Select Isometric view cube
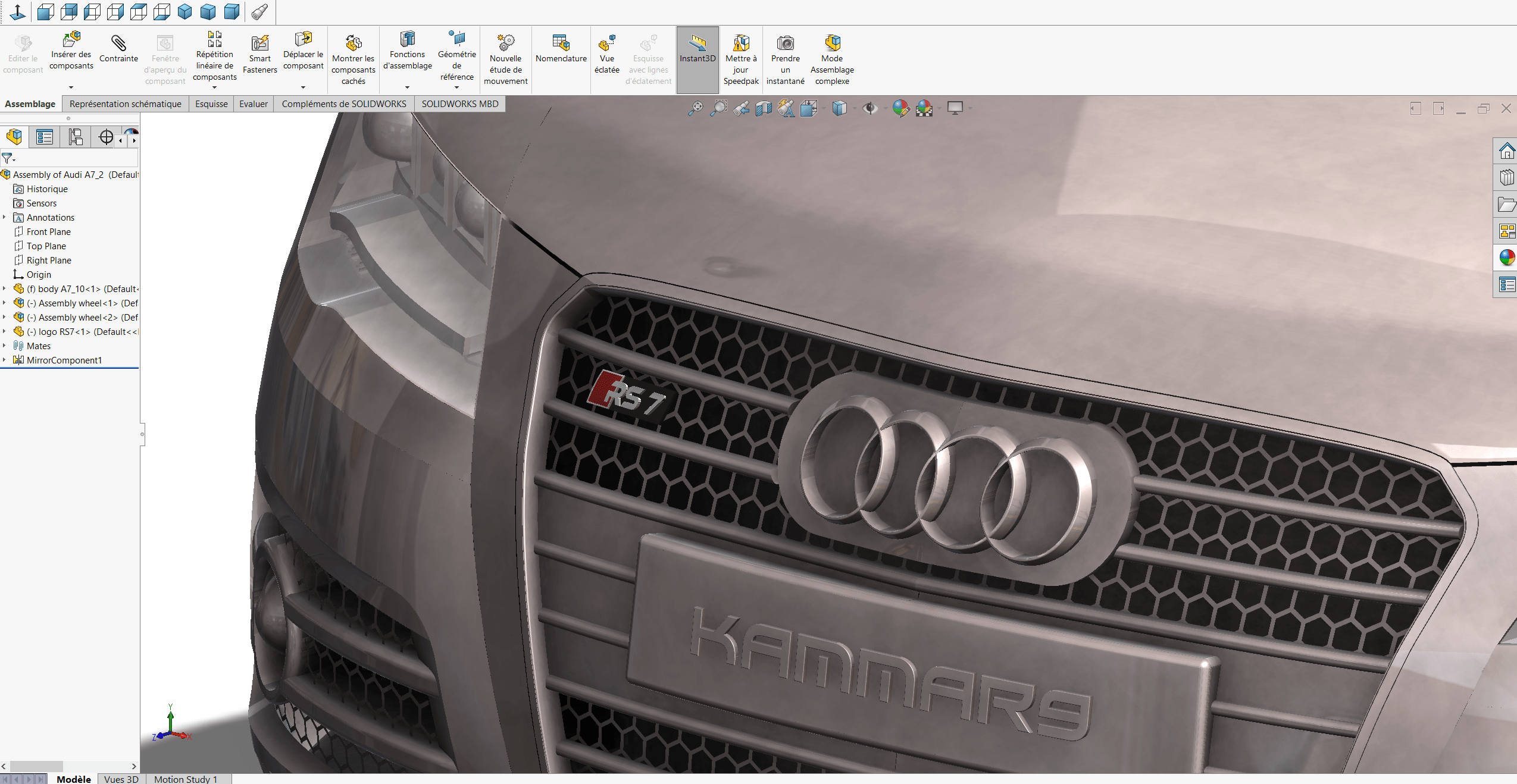 point(185,11)
